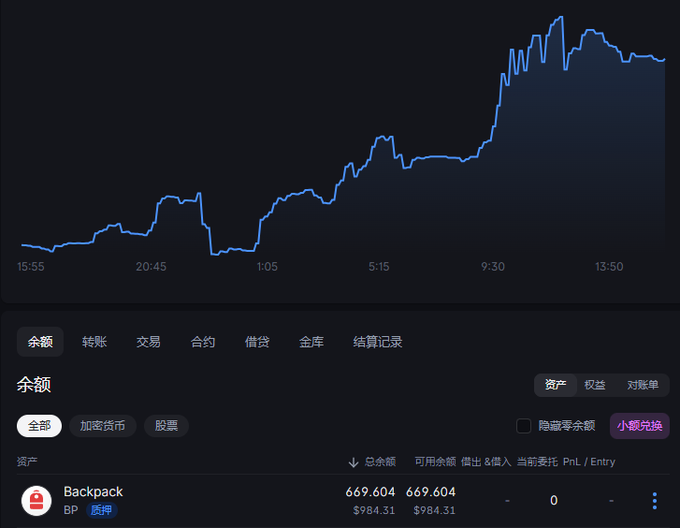Select the 权益 view segment
This screenshot has height=528, width=680.
click(595, 385)
